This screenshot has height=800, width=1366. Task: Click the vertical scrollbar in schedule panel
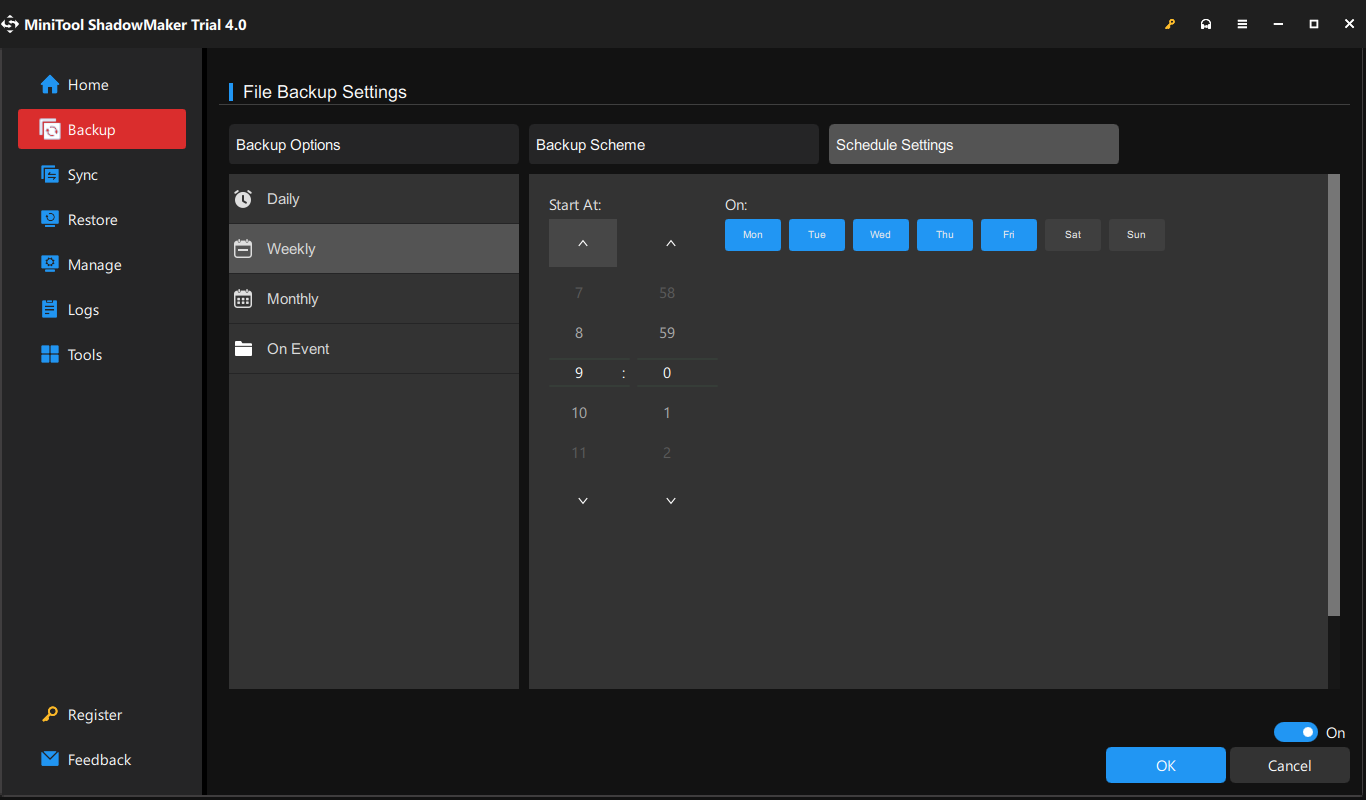point(1333,395)
